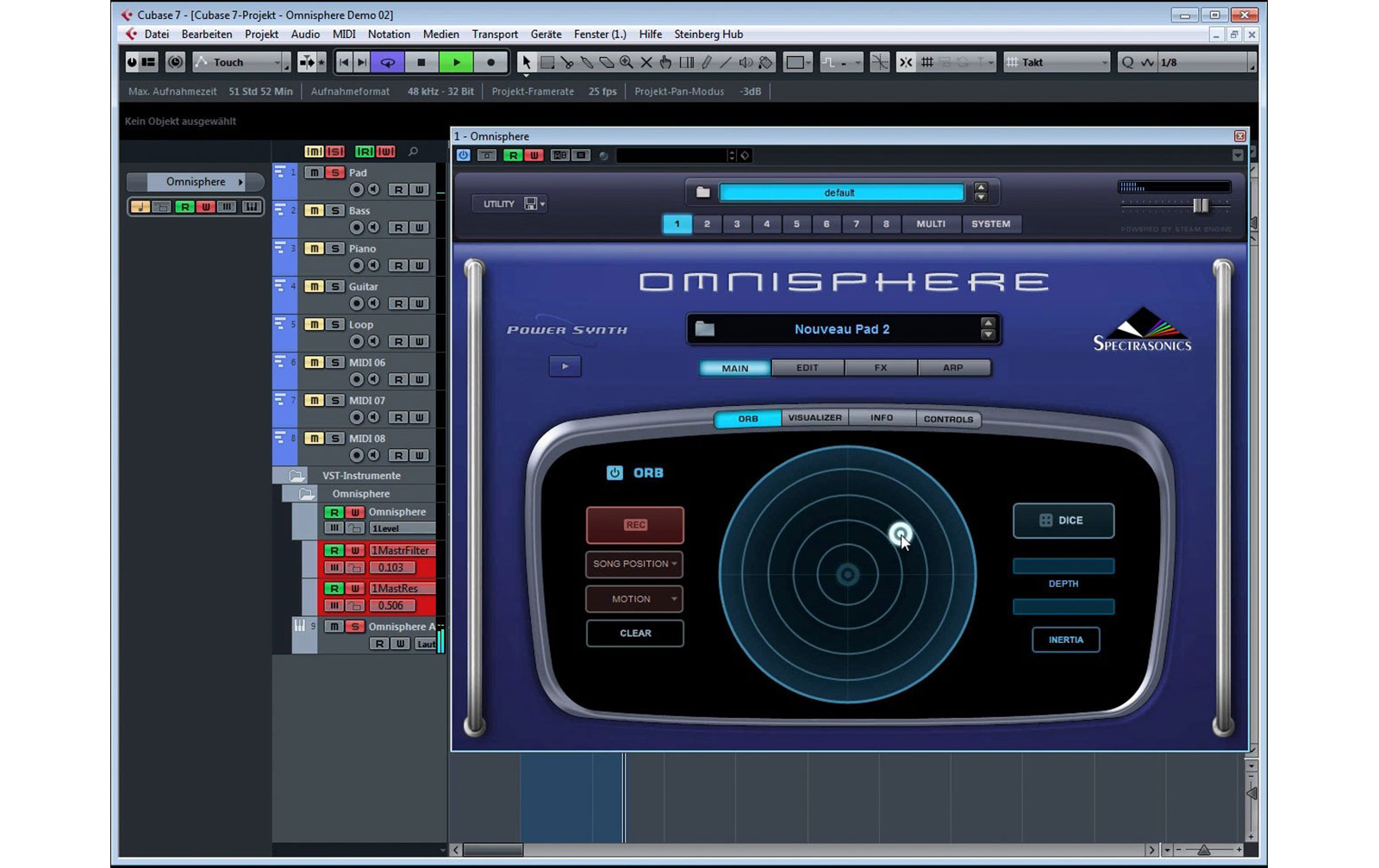Open the MOTION dropdown
Screen dimensions: 1379x868
click(634, 599)
